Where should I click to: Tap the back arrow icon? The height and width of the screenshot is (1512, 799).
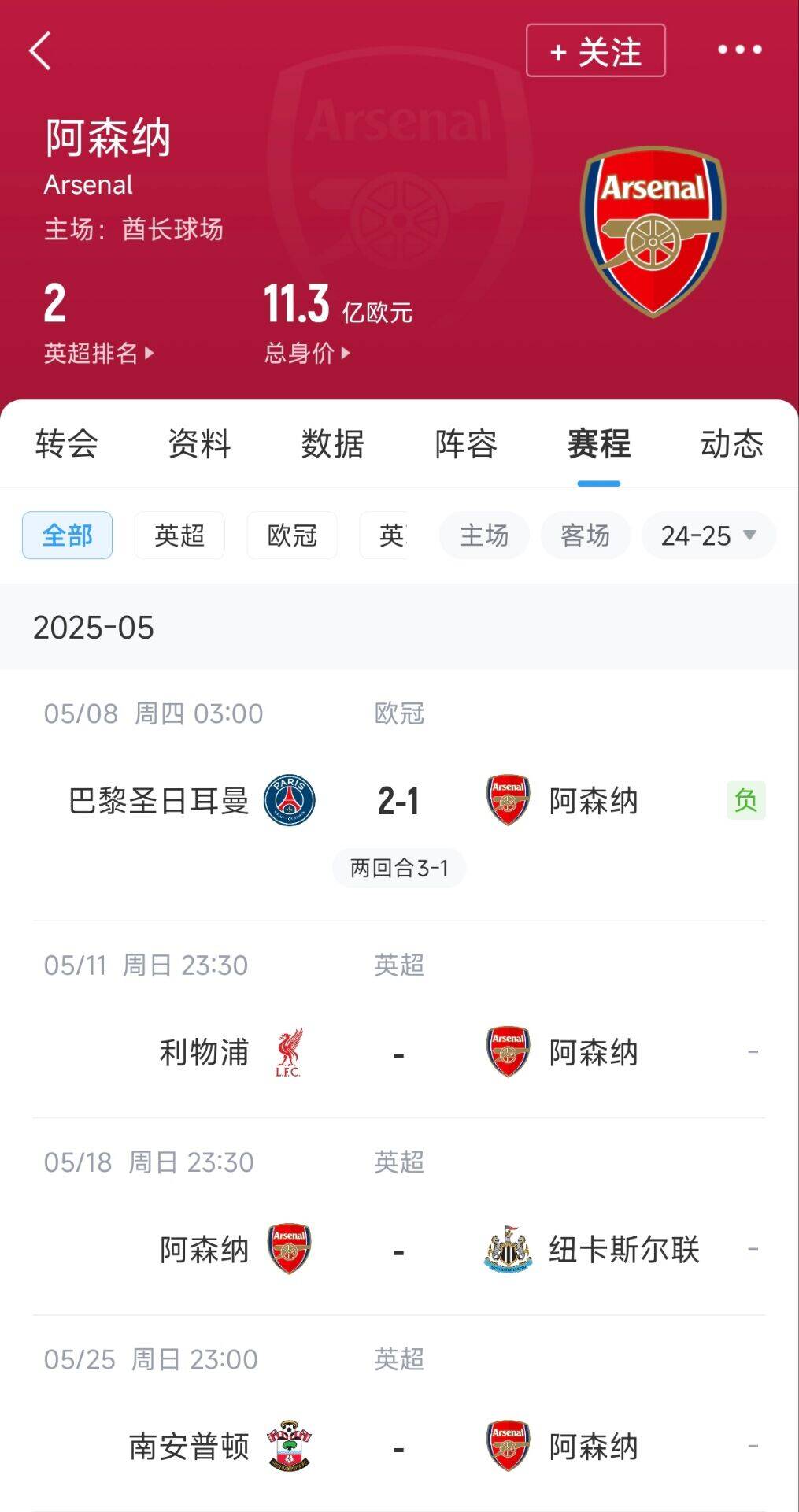pyautogui.click(x=40, y=51)
